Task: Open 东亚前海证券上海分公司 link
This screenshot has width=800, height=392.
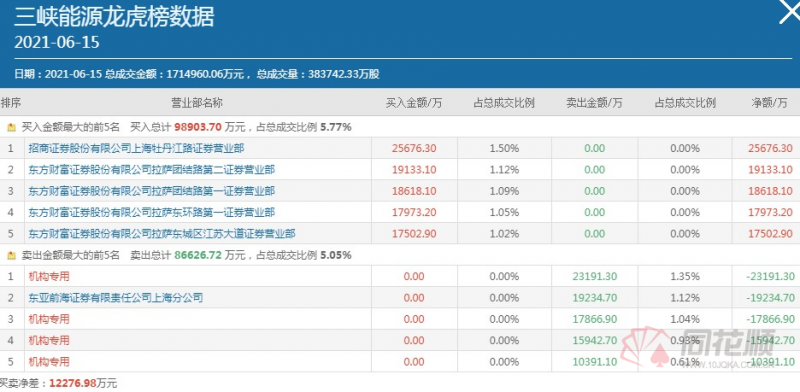Action: [116, 298]
